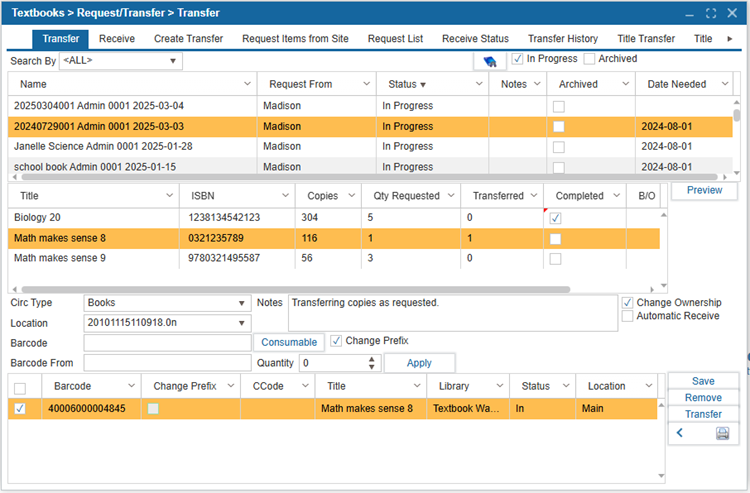Open Barcode column filter arrow
Viewport: 750px width, 493px height.
[131, 386]
